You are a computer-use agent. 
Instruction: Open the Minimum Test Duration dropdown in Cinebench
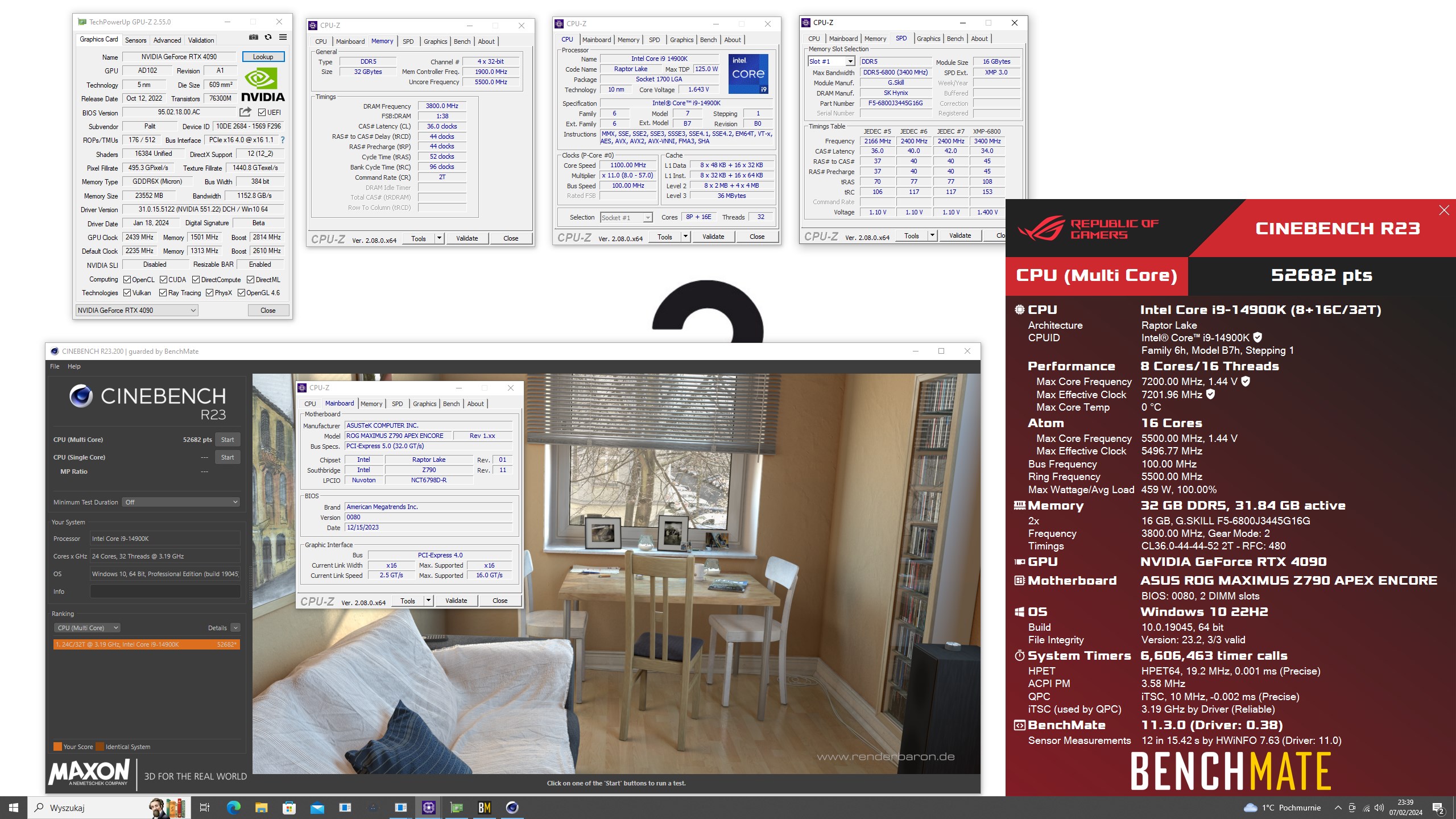(x=181, y=502)
